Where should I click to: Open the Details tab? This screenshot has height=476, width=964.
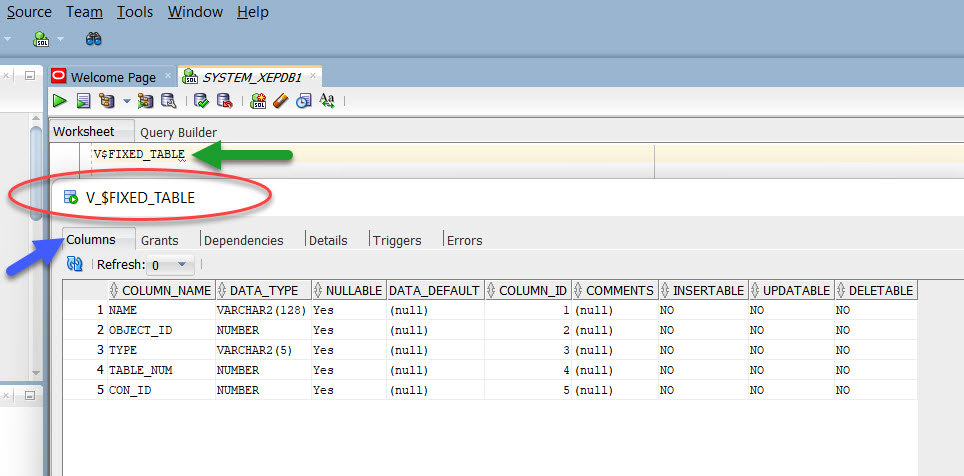[328, 240]
